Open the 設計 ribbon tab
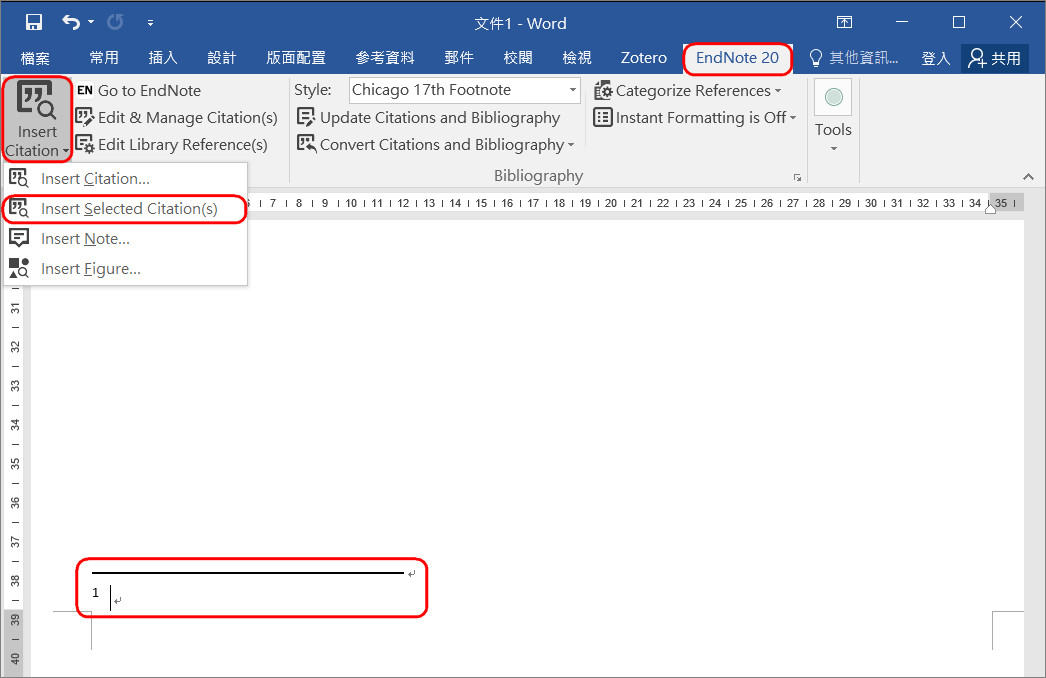This screenshot has height=678, width=1046. click(221, 58)
